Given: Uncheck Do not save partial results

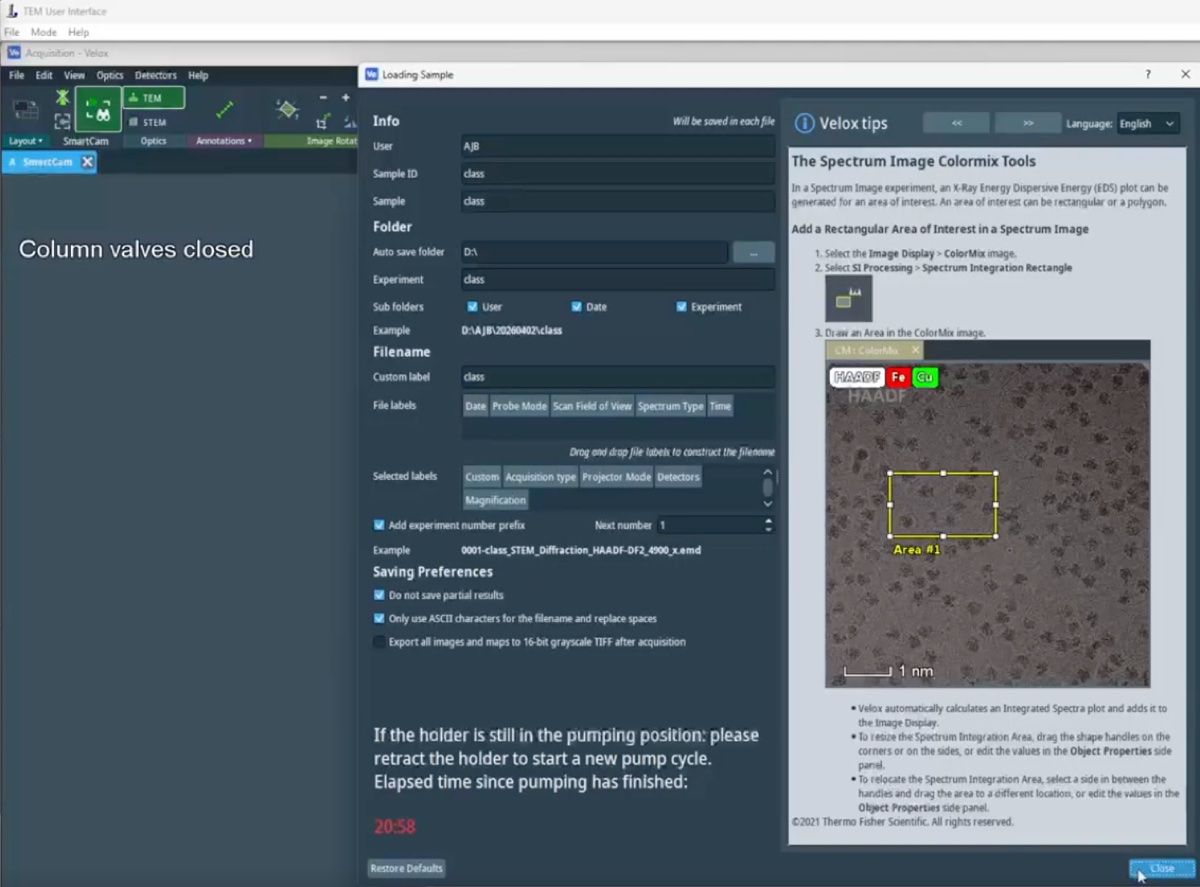Looking at the screenshot, I should (379, 595).
